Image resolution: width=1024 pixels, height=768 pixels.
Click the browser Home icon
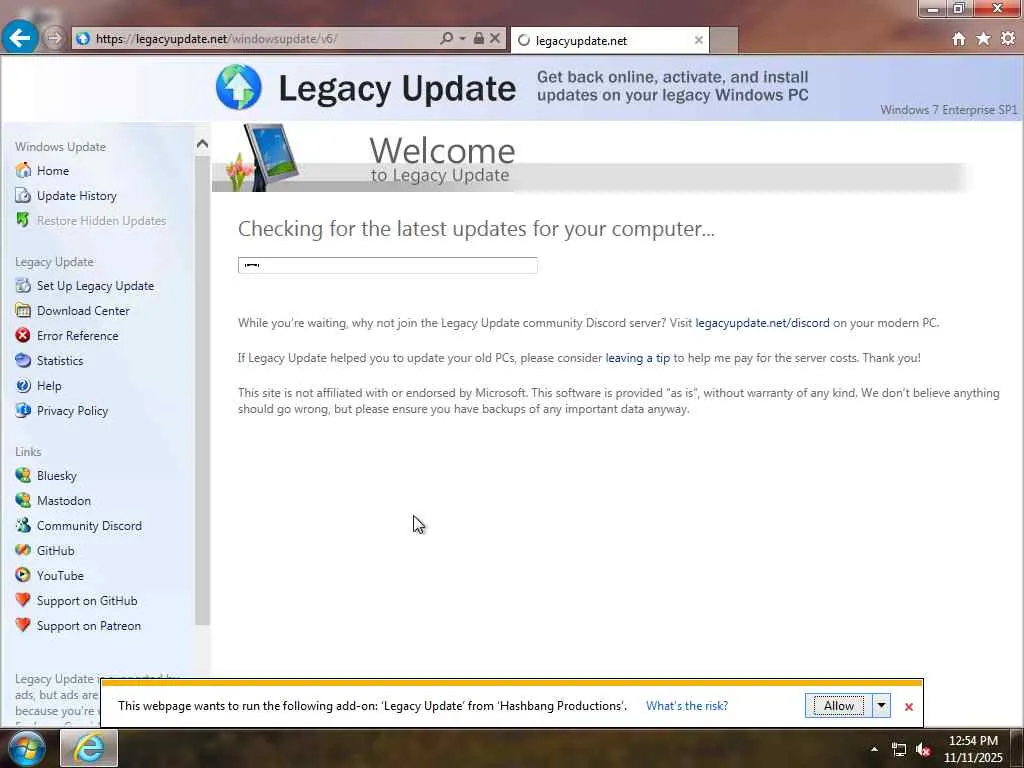959,39
